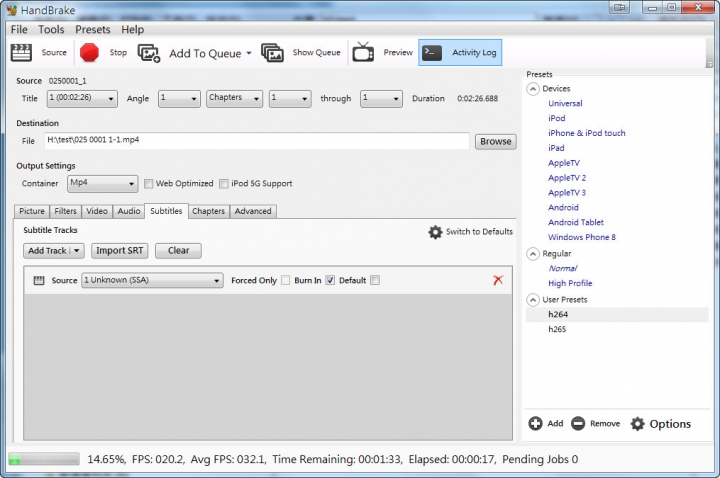Collapse the Regular presets group
Image resolution: width=720 pixels, height=478 pixels.
pos(533,254)
